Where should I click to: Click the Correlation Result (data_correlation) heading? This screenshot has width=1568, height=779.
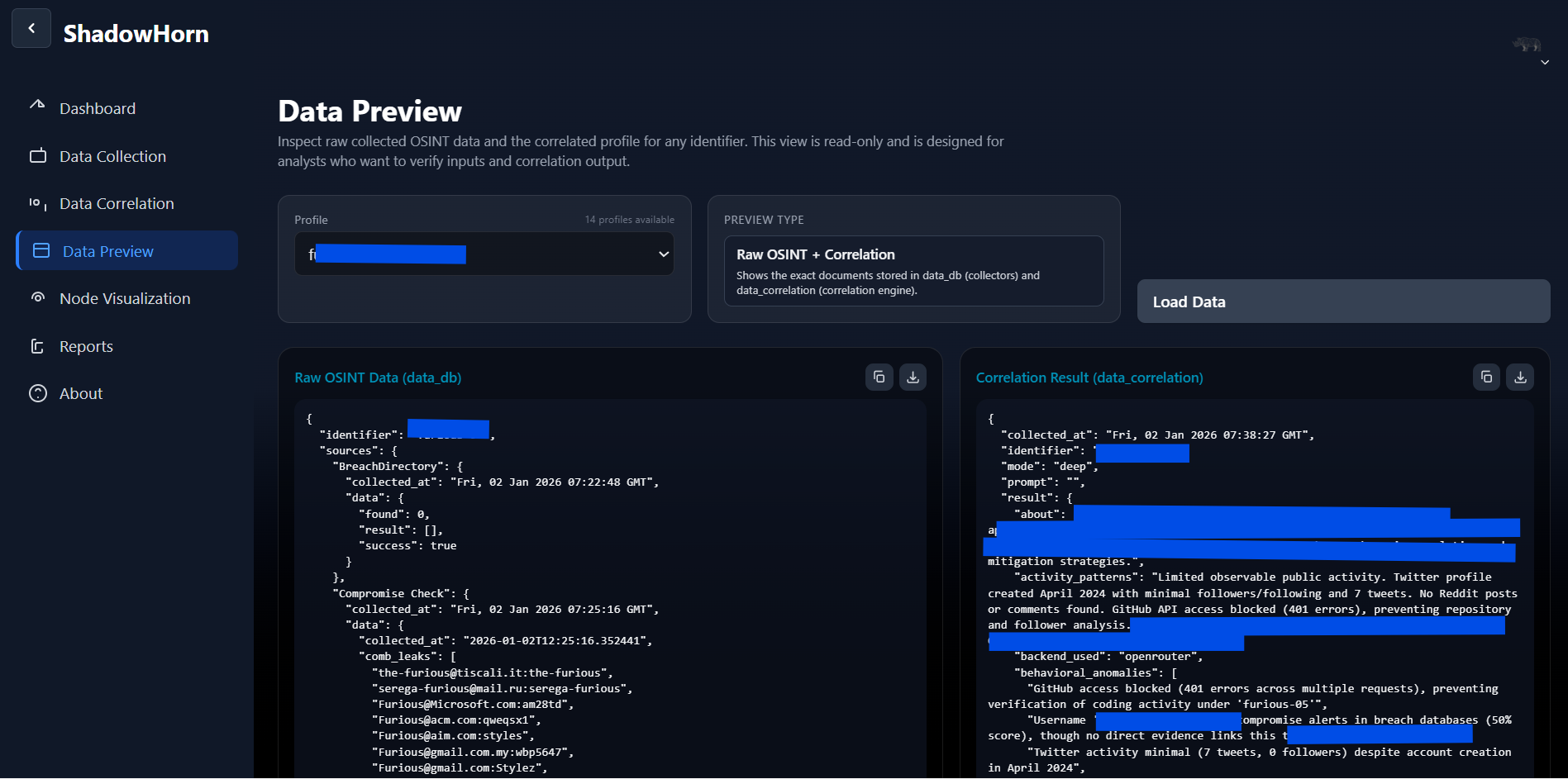click(x=1089, y=378)
